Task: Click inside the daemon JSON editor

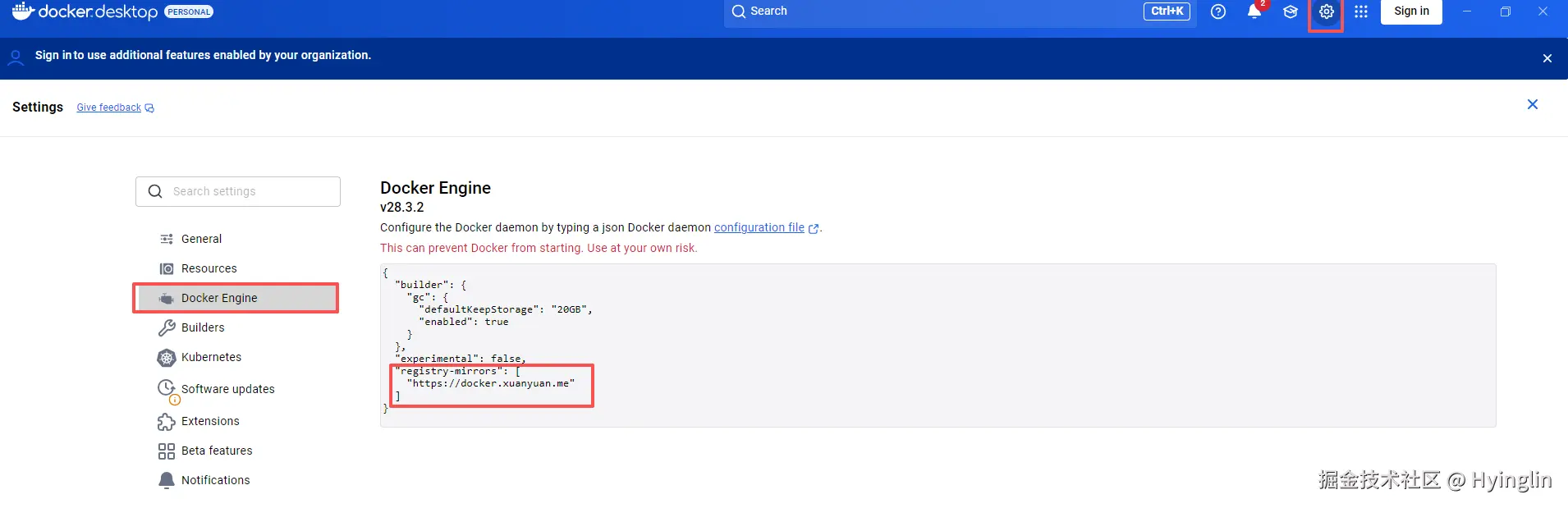Action: [x=938, y=345]
